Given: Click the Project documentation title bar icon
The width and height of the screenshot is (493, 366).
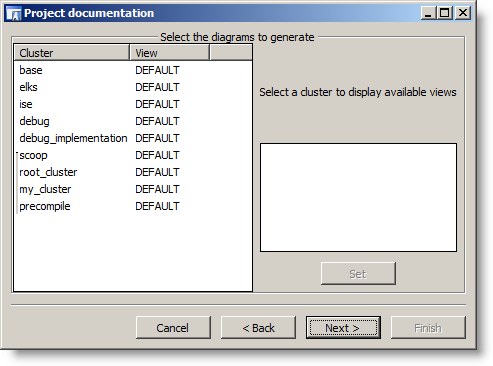Looking at the screenshot, I should pyautogui.click(x=14, y=13).
